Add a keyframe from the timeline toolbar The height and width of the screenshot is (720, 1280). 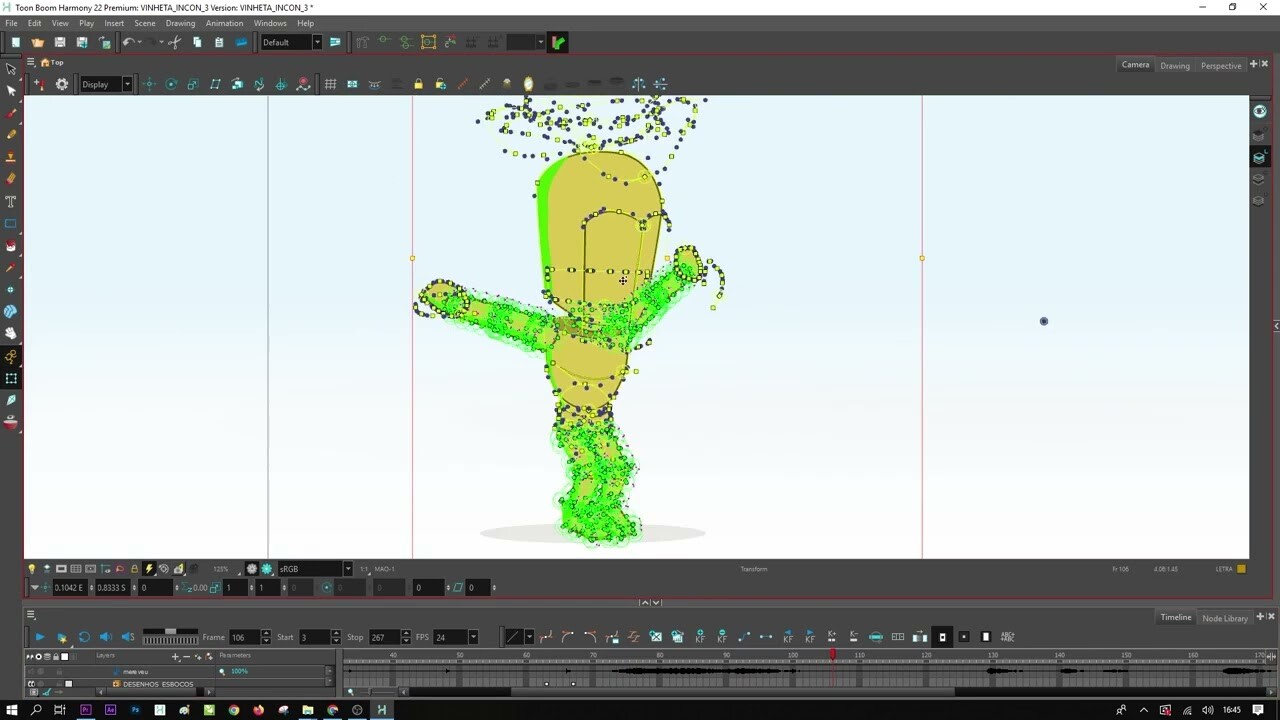tap(700, 637)
